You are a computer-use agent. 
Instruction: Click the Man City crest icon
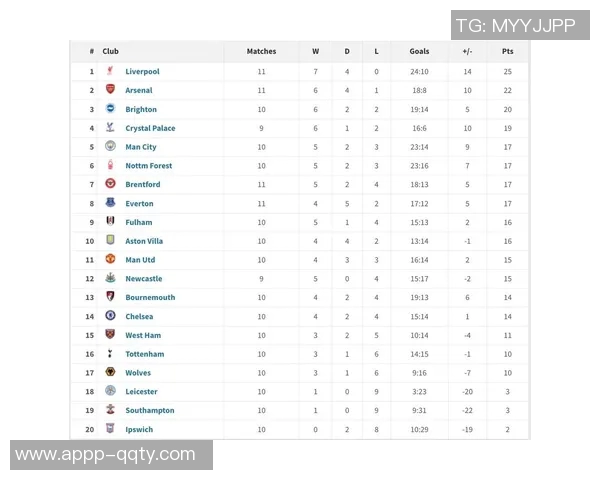pos(110,147)
